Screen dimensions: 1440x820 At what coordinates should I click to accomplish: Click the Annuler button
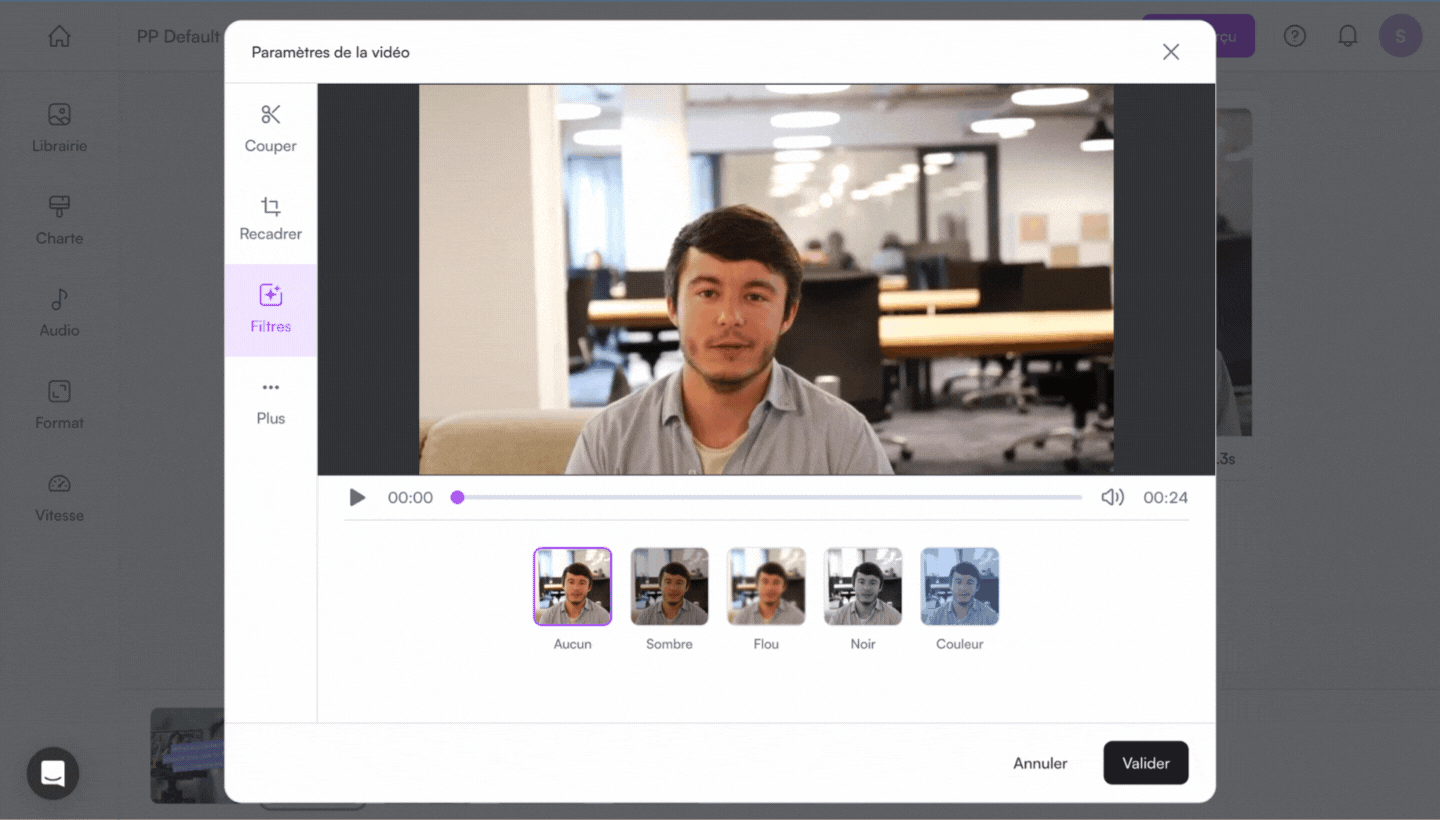[1040, 763]
